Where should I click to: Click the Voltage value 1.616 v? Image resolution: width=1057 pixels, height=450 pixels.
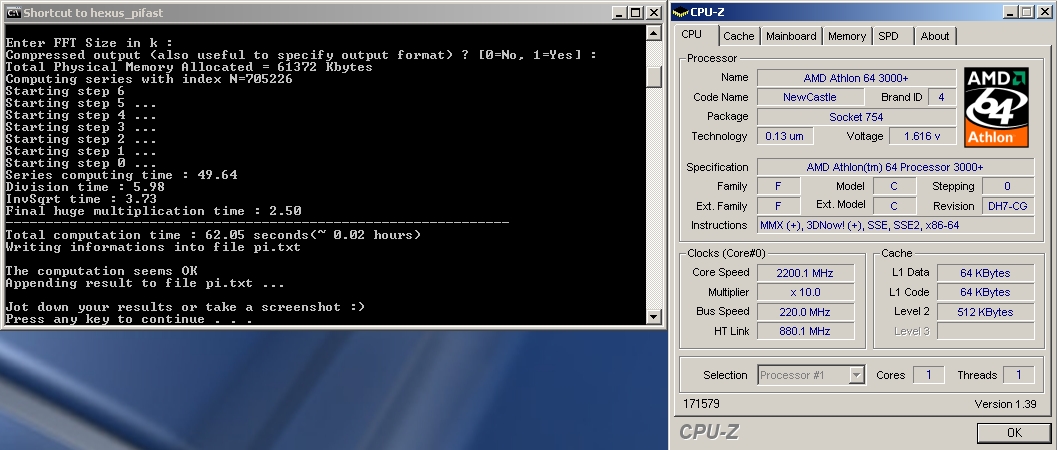click(923, 136)
